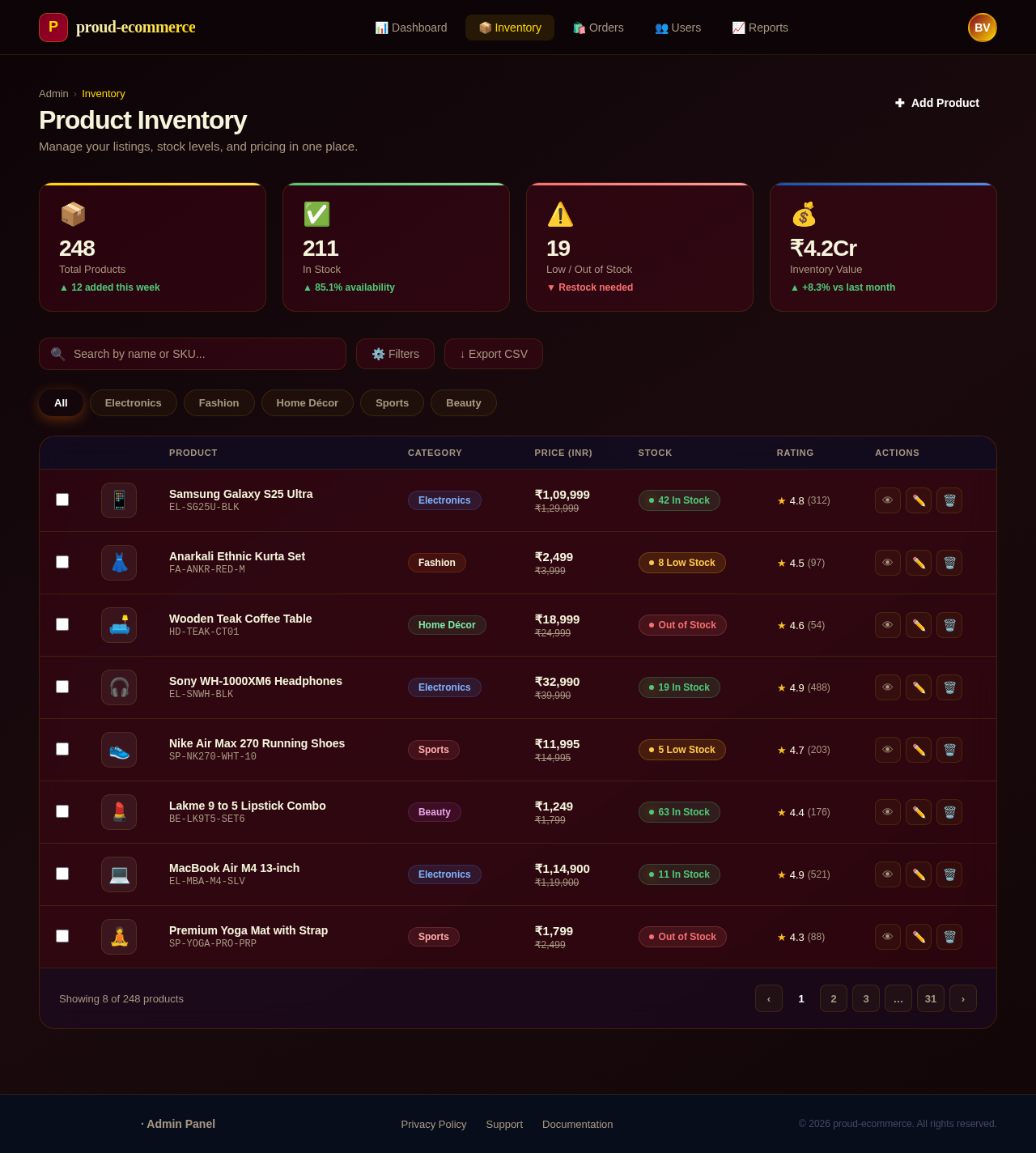Screen dimensions: 1036x1153
Task: View details of Samsung Galaxy S25 Ultra
Action: tap(887, 500)
